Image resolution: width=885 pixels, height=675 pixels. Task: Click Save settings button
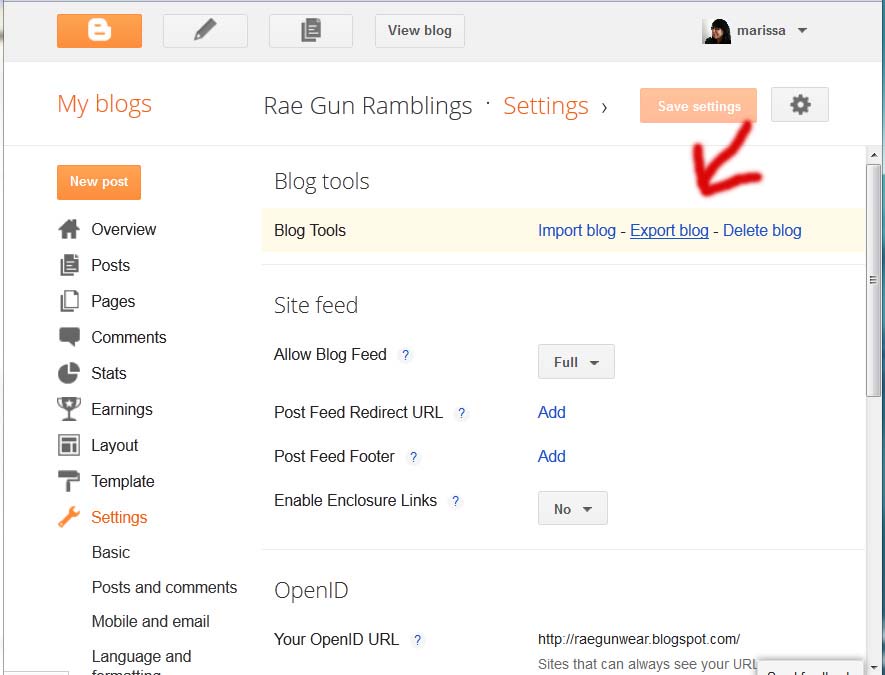click(698, 106)
